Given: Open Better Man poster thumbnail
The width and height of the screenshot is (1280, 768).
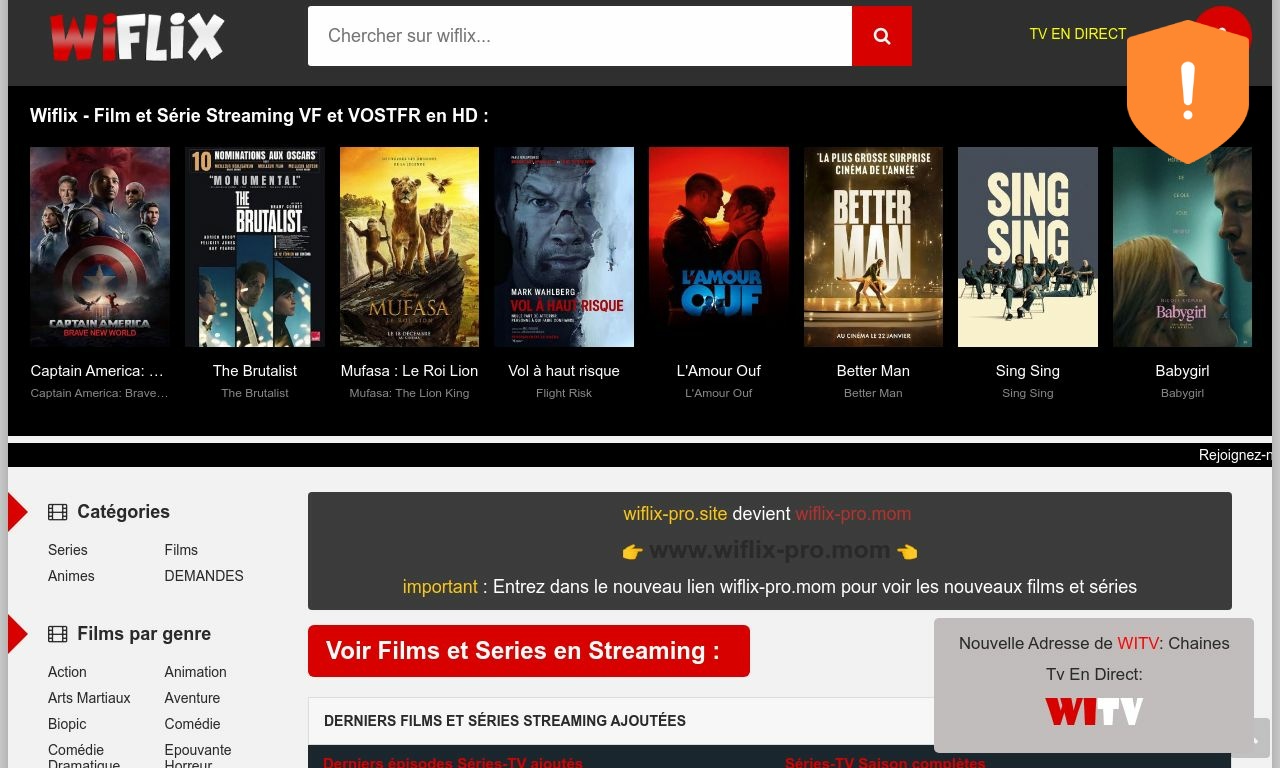Looking at the screenshot, I should click(x=873, y=247).
